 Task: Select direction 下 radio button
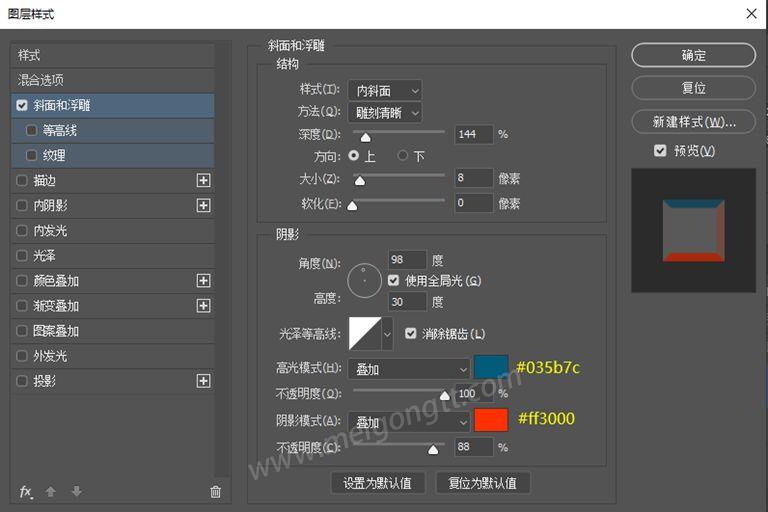coord(403,156)
